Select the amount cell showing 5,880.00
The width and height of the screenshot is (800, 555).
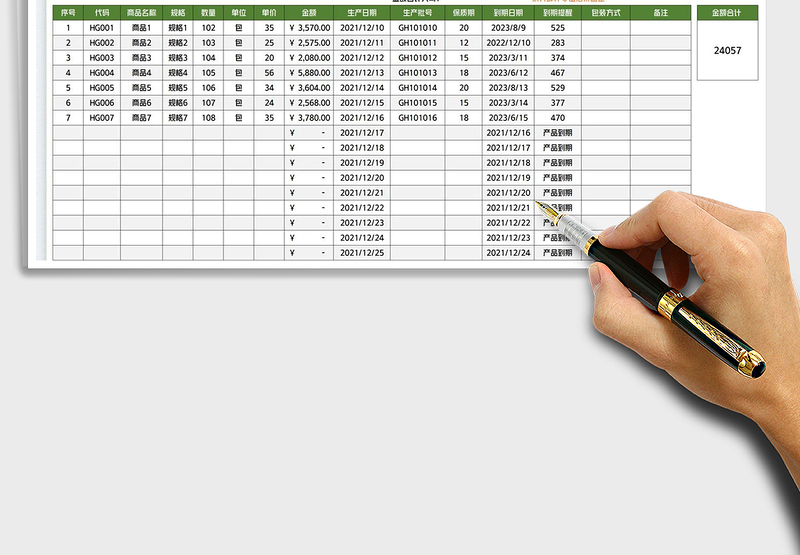tap(308, 73)
